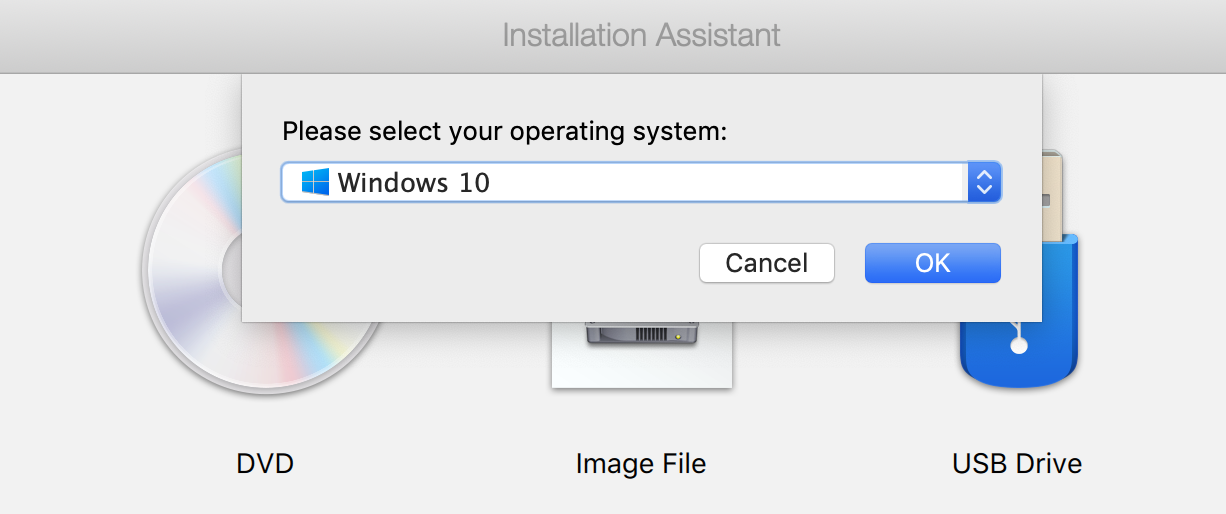Click the "Please select your operating system" prompt

[x=505, y=132]
